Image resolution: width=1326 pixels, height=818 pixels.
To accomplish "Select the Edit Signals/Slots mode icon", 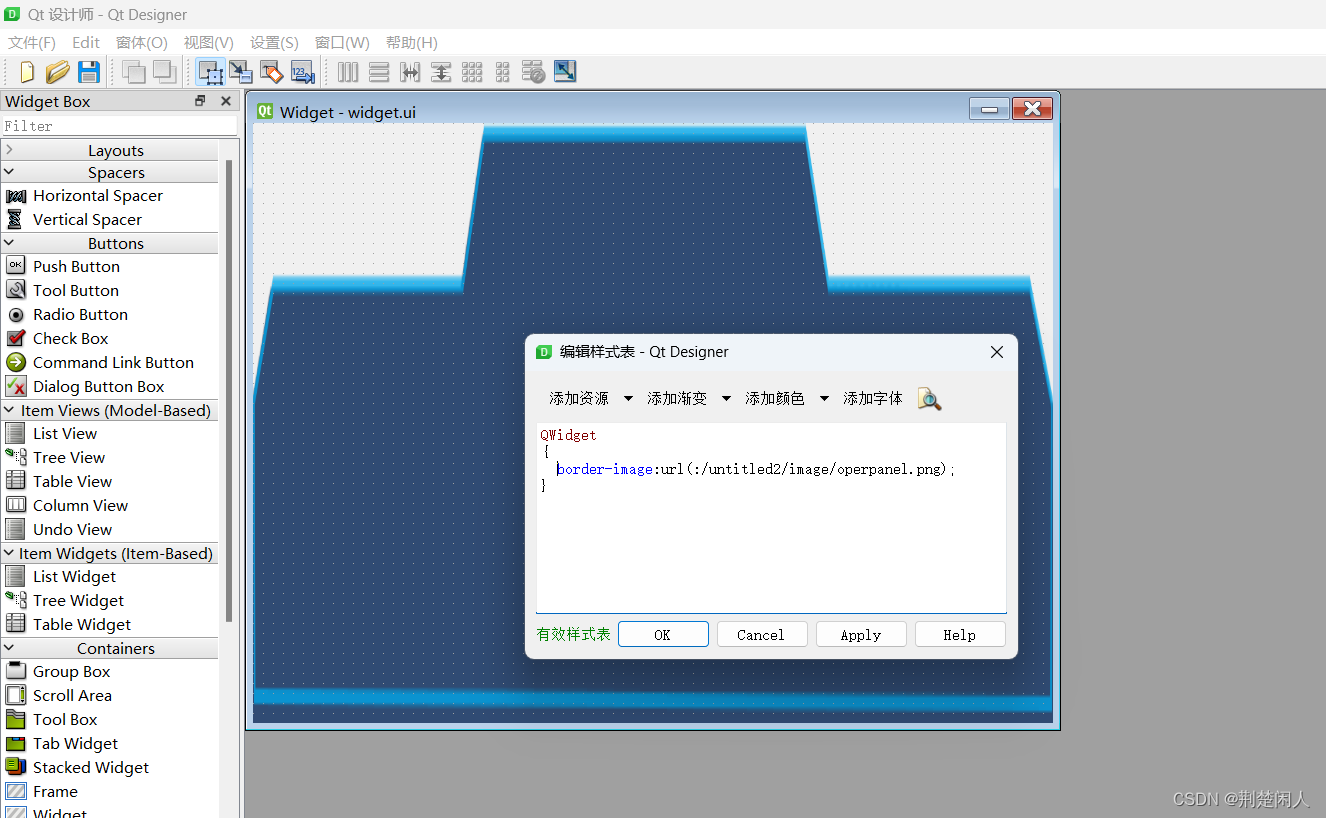I will point(240,72).
